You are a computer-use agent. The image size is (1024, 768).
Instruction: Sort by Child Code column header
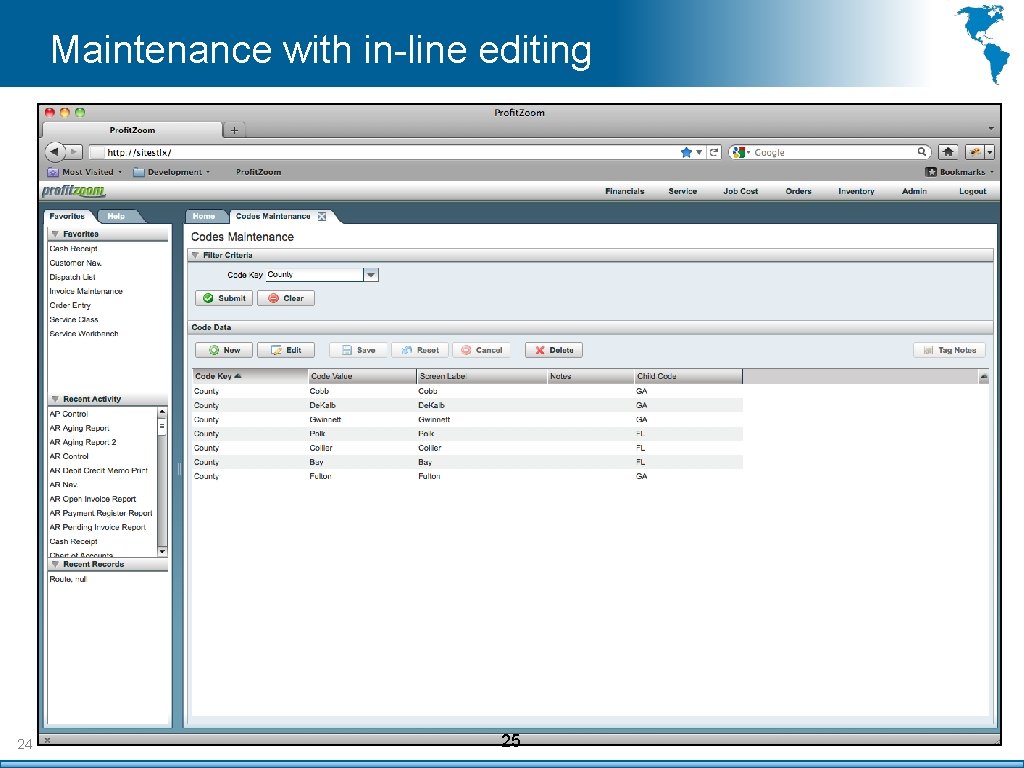(x=688, y=376)
